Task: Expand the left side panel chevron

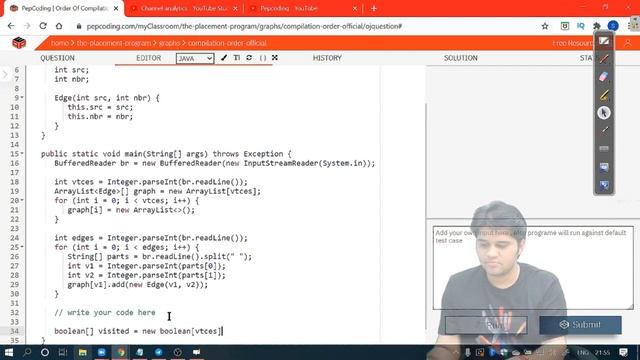Action: coord(5,75)
